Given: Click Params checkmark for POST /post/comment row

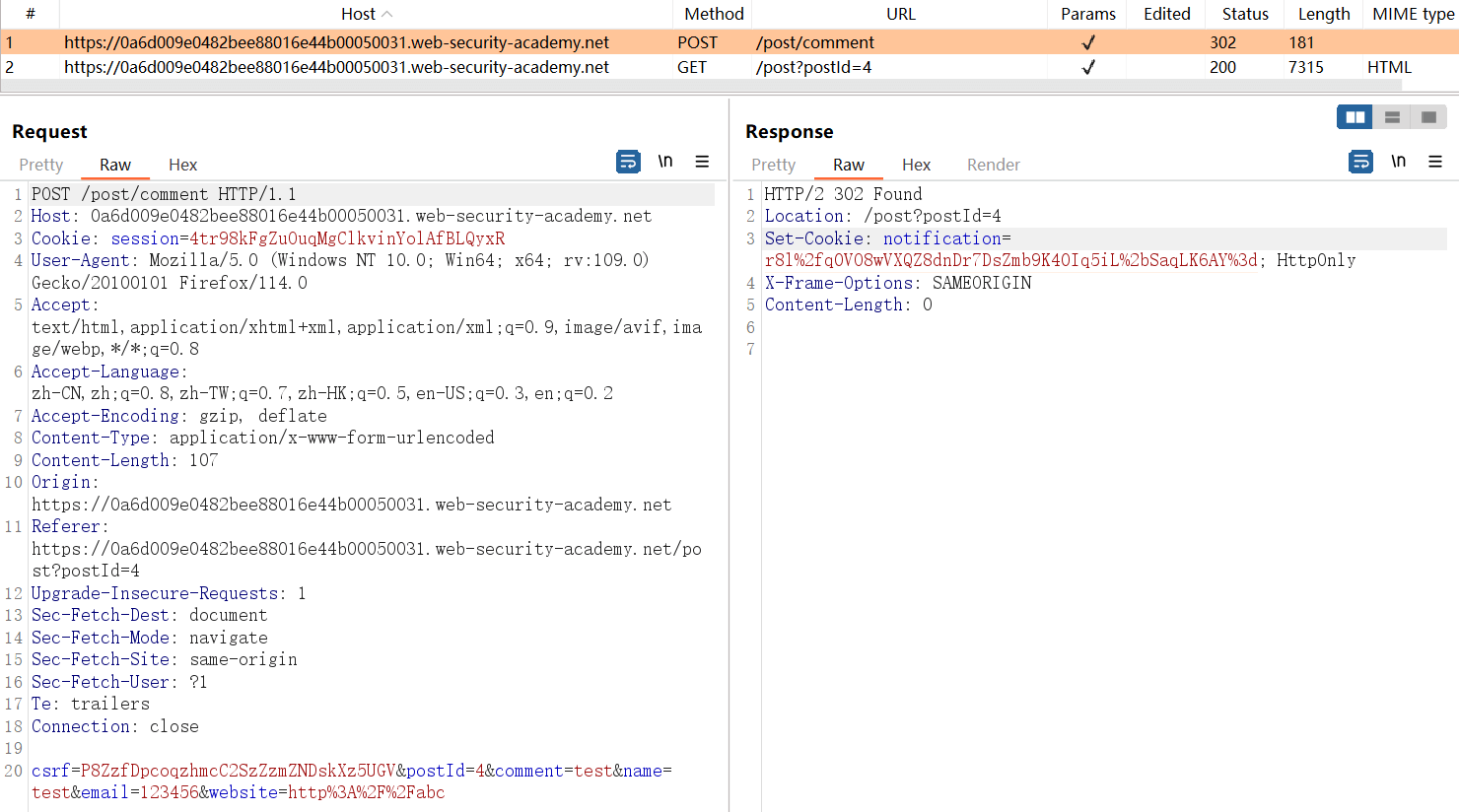Looking at the screenshot, I should pyautogui.click(x=1087, y=42).
